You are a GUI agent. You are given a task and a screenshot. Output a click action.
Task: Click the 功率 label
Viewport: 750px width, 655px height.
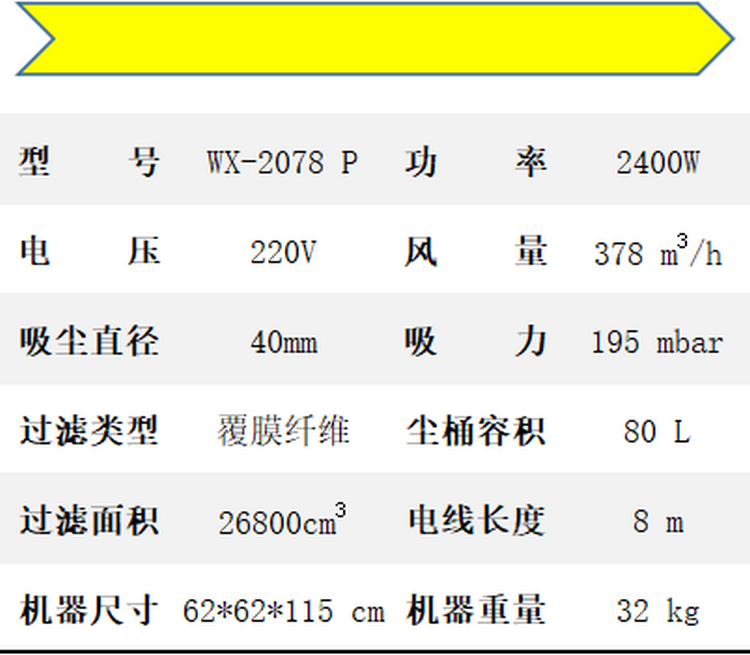pyautogui.click(x=476, y=163)
